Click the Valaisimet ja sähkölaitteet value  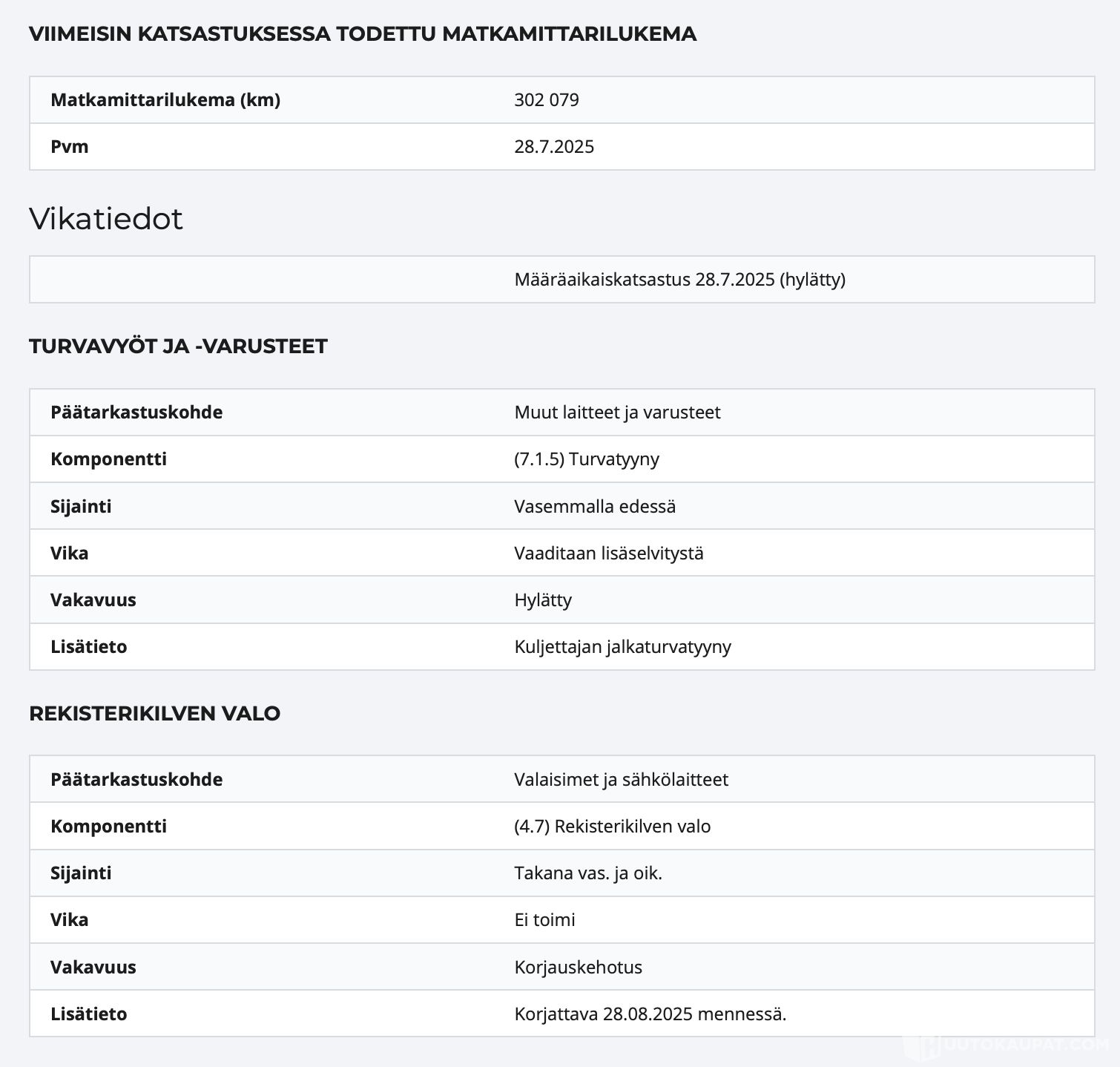621,779
